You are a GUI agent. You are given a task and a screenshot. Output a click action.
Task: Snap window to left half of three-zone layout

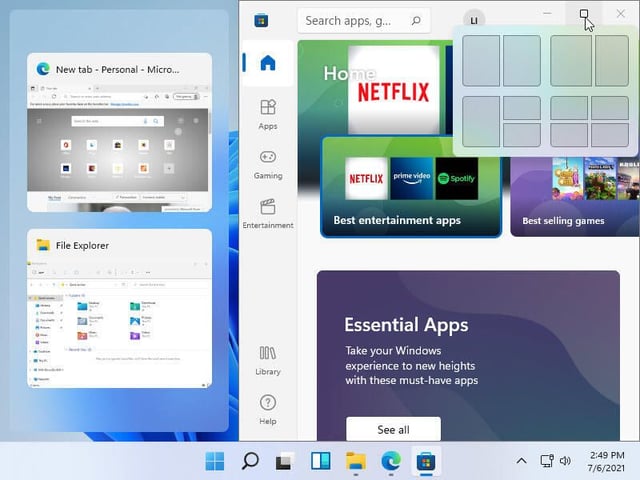(x=481, y=121)
